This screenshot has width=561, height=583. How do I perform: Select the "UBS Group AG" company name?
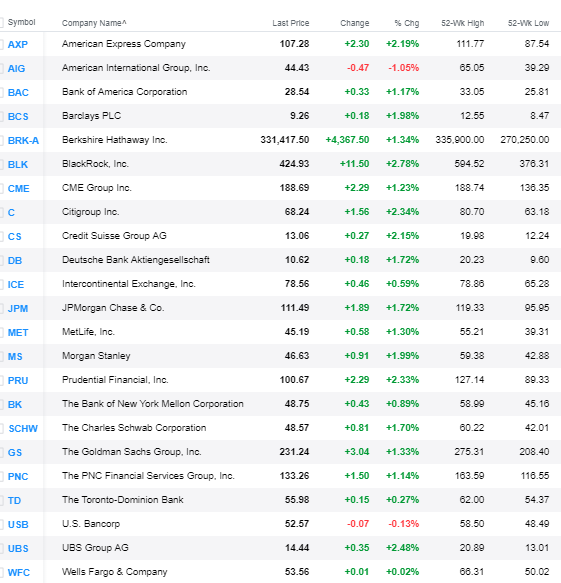click(x=95, y=548)
